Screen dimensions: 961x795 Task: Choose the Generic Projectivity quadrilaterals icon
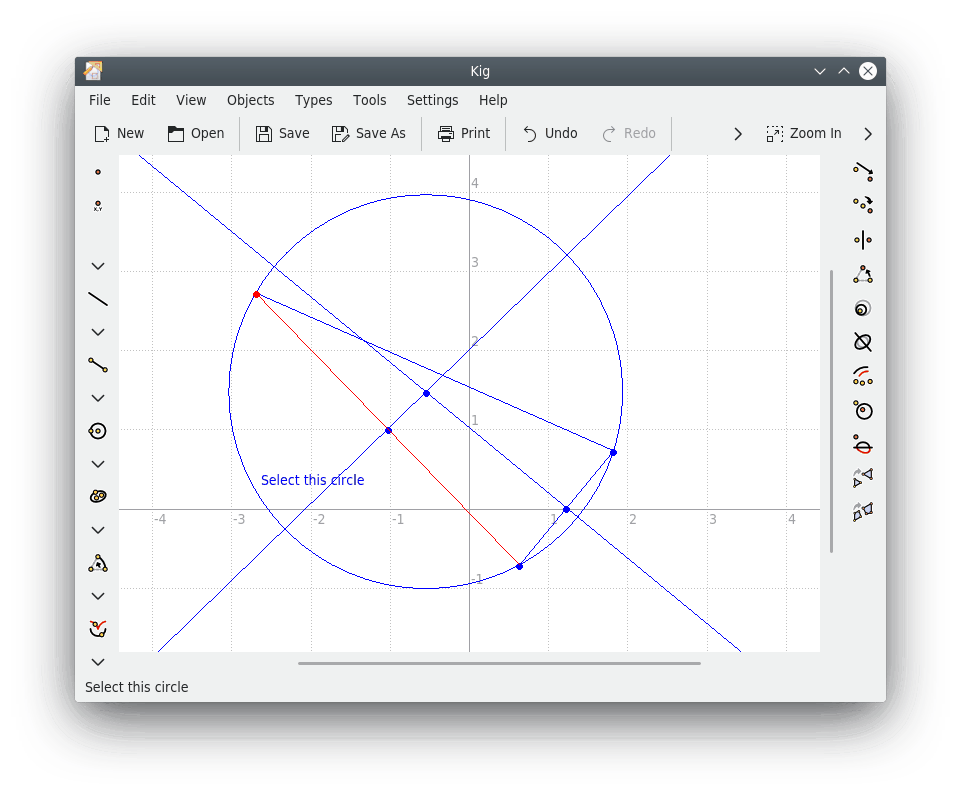coord(863,511)
